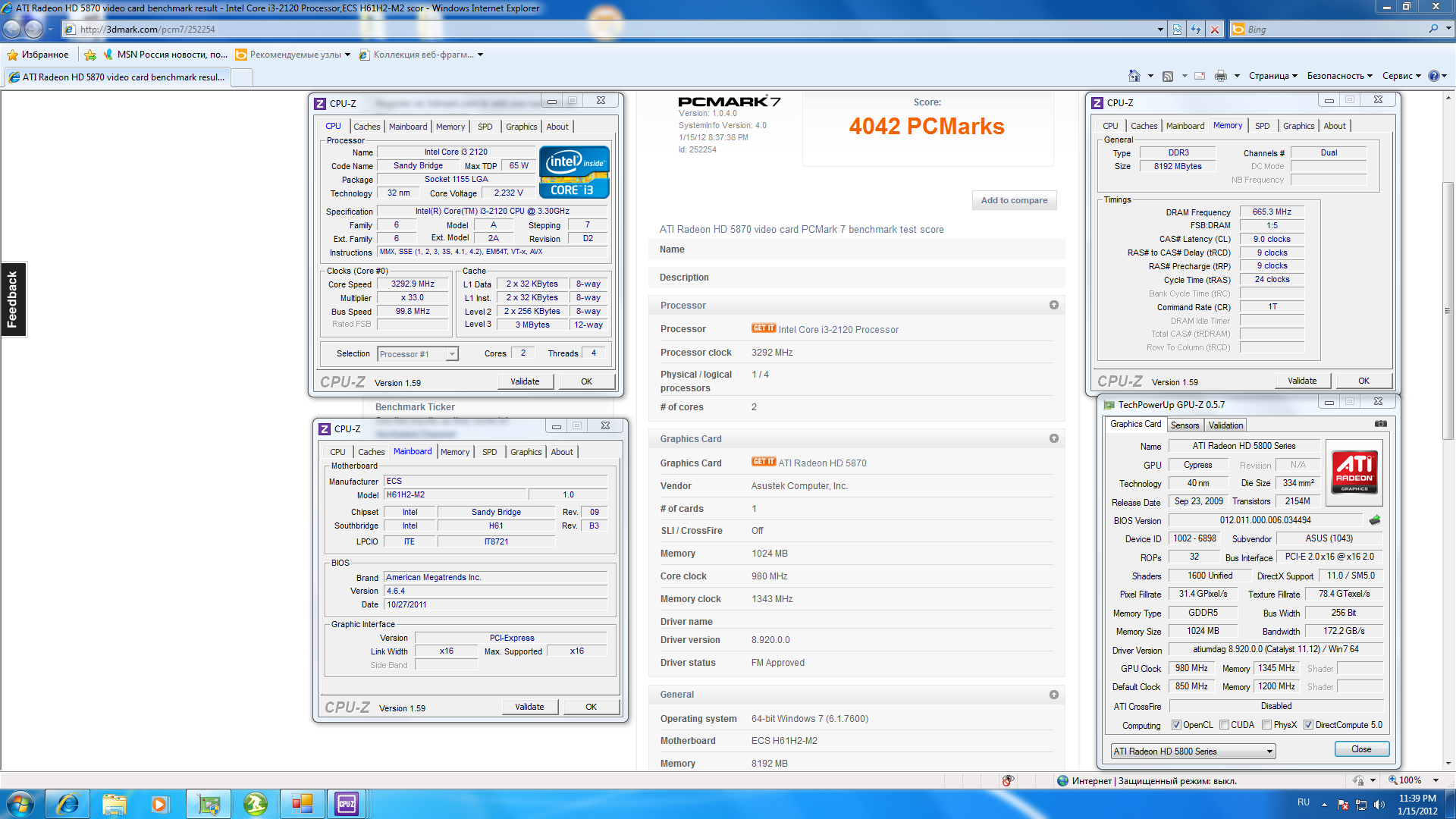The image size is (1456, 819).
Task: Click the Add to compare button
Action: (x=1014, y=200)
